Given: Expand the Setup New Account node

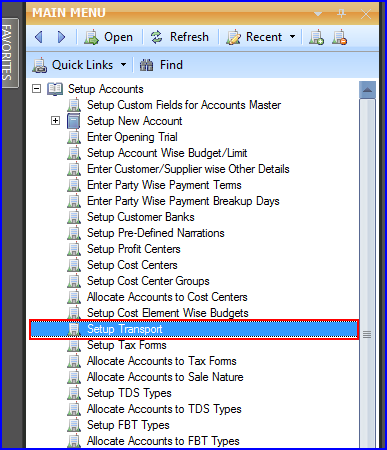Looking at the screenshot, I should [x=55, y=120].
